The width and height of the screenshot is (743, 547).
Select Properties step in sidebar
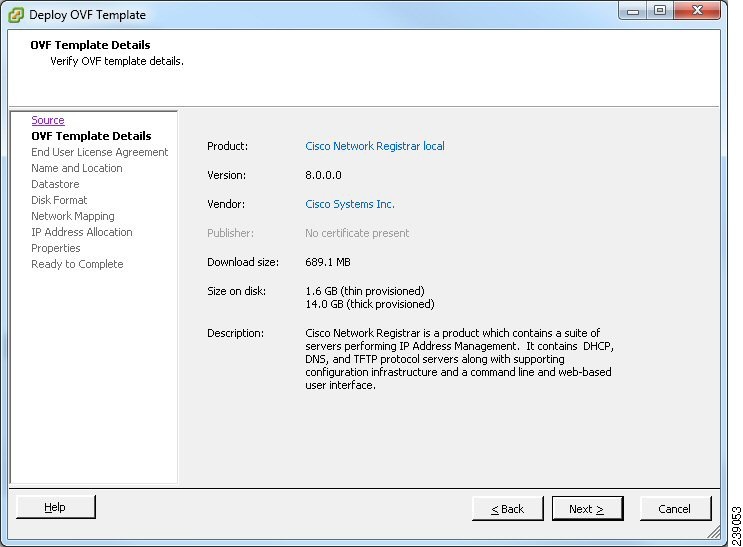coord(56,248)
